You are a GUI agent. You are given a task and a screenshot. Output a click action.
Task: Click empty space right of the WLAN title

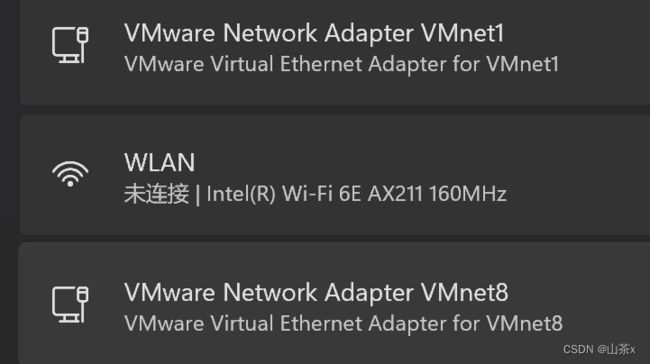415,162
